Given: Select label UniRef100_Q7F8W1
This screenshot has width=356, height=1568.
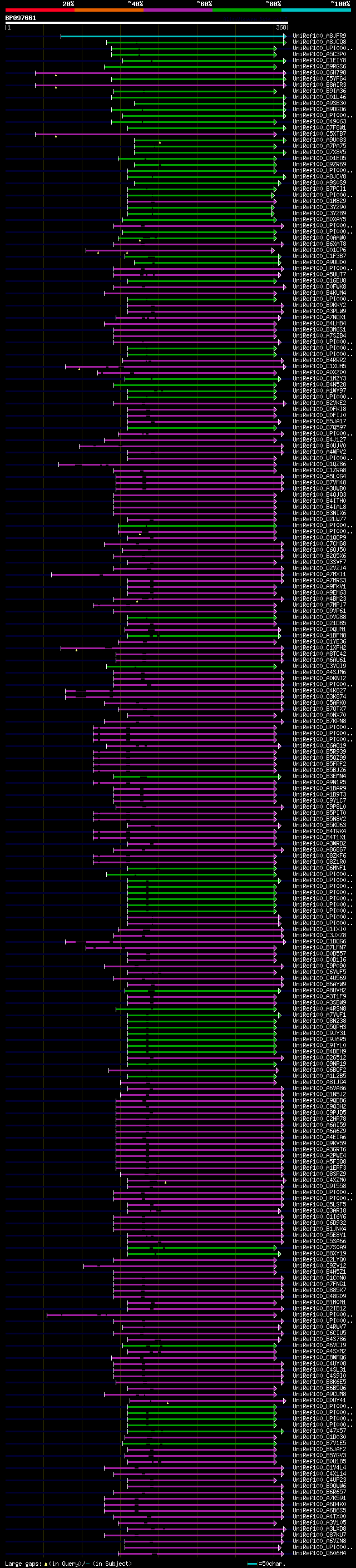Looking at the screenshot, I should 319,128.
